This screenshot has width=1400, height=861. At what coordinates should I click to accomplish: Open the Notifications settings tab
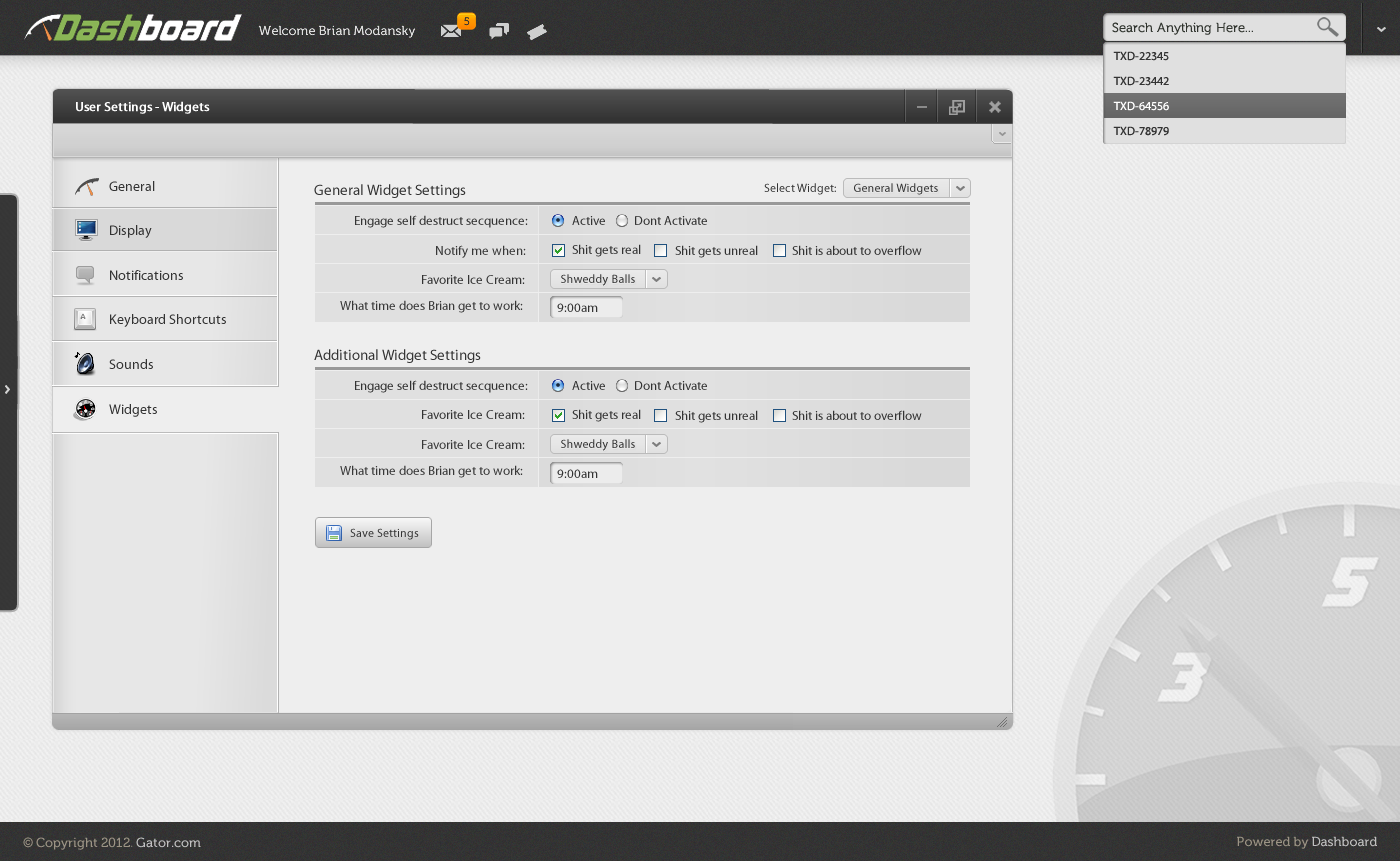click(x=165, y=275)
